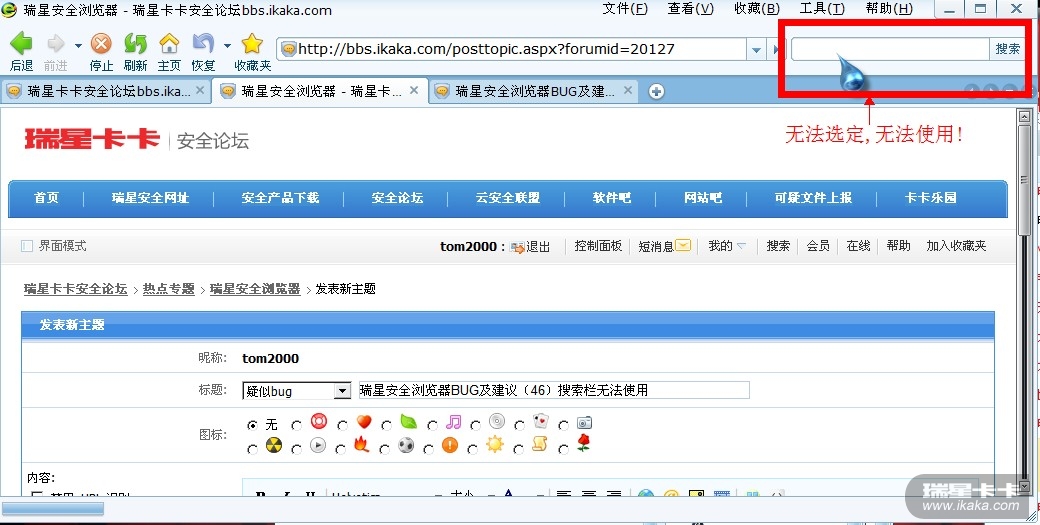Select the play button icon radio button
Image resolution: width=1040 pixels, height=525 pixels.
coord(296,449)
